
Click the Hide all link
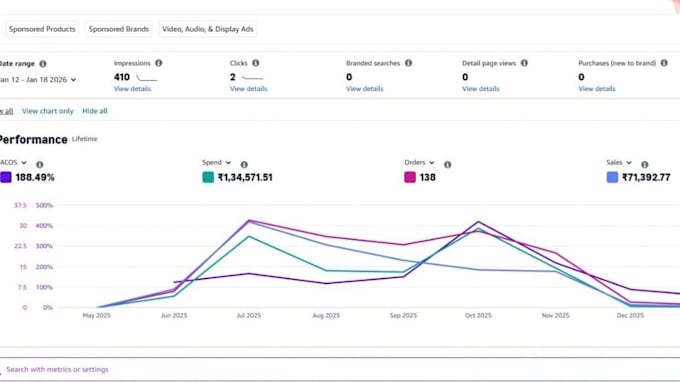coord(95,111)
